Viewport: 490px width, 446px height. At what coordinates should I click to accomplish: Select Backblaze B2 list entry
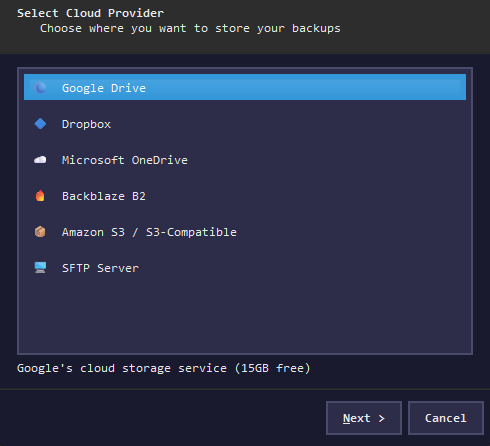point(245,196)
